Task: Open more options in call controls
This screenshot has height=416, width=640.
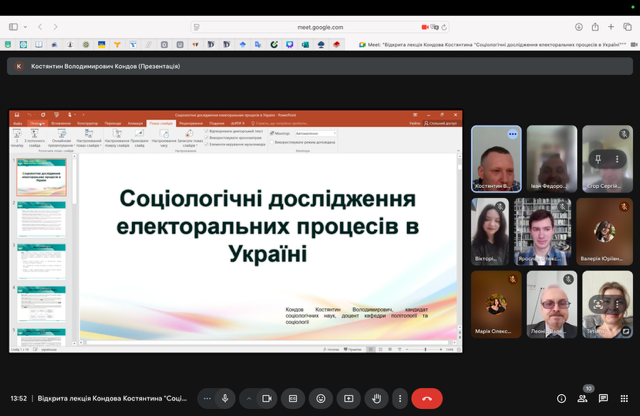Action: 400,398
